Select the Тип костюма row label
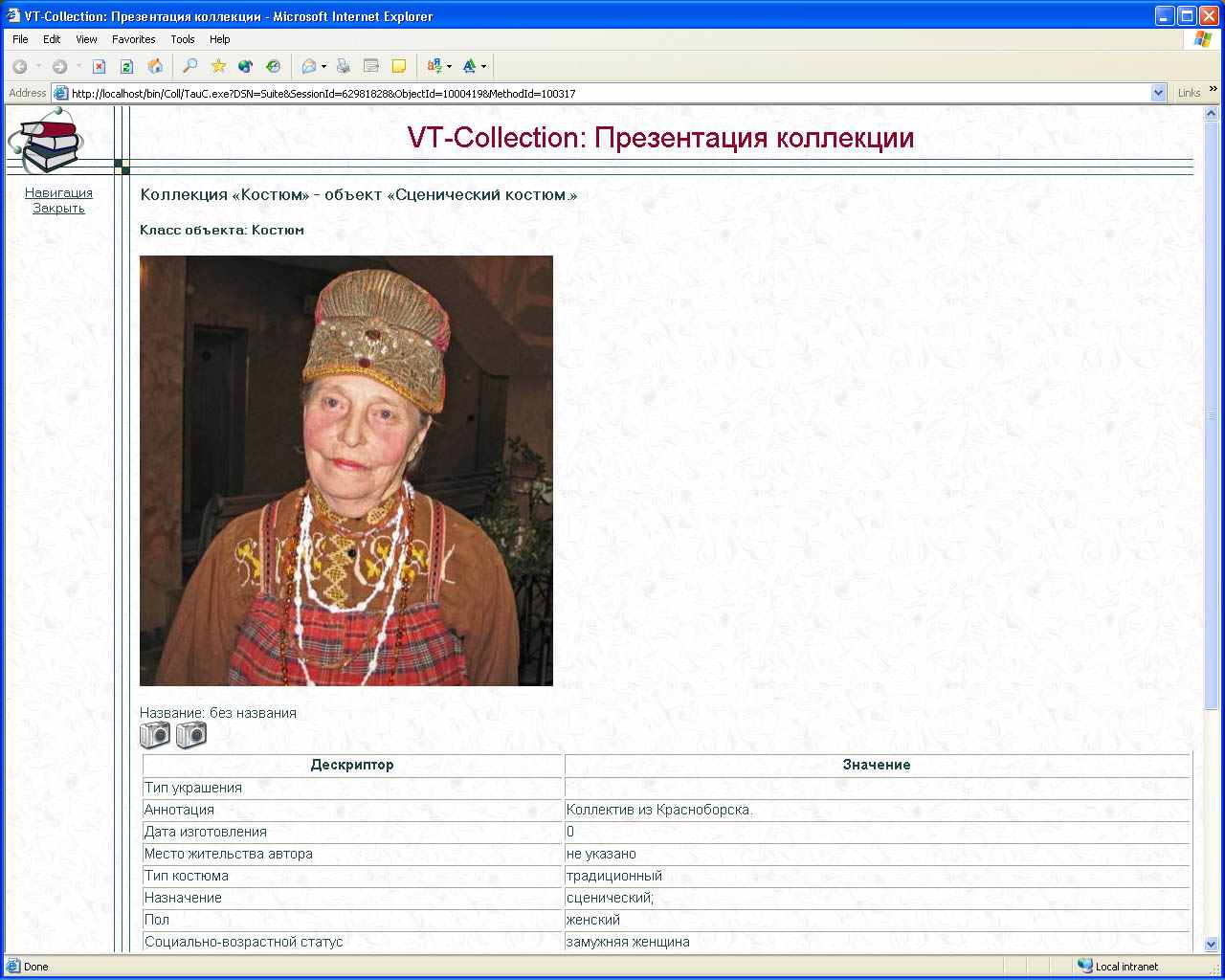The height and width of the screenshot is (980, 1225). tap(187, 876)
